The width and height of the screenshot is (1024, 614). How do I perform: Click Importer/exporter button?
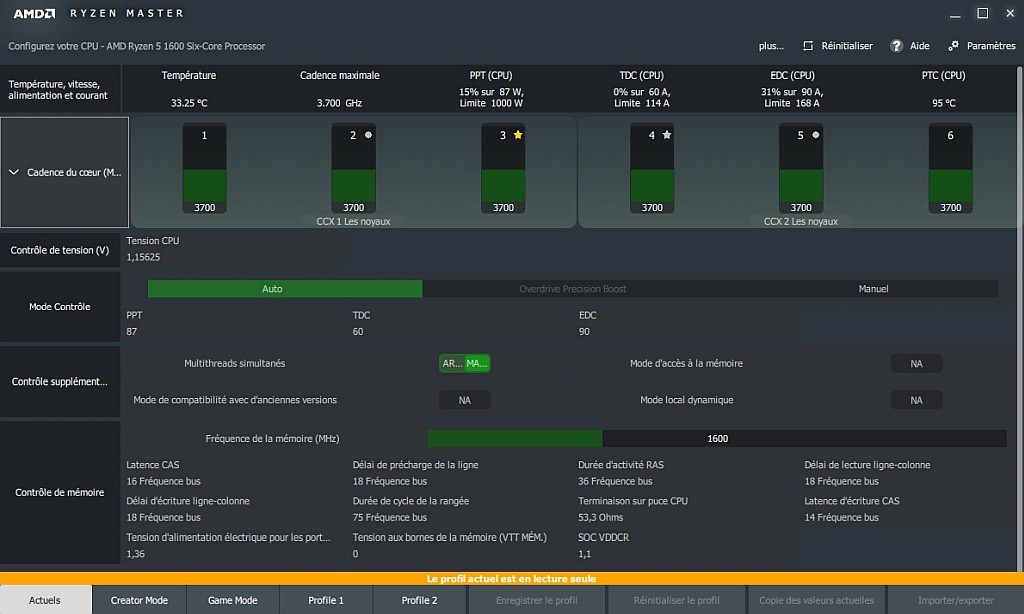pos(955,600)
